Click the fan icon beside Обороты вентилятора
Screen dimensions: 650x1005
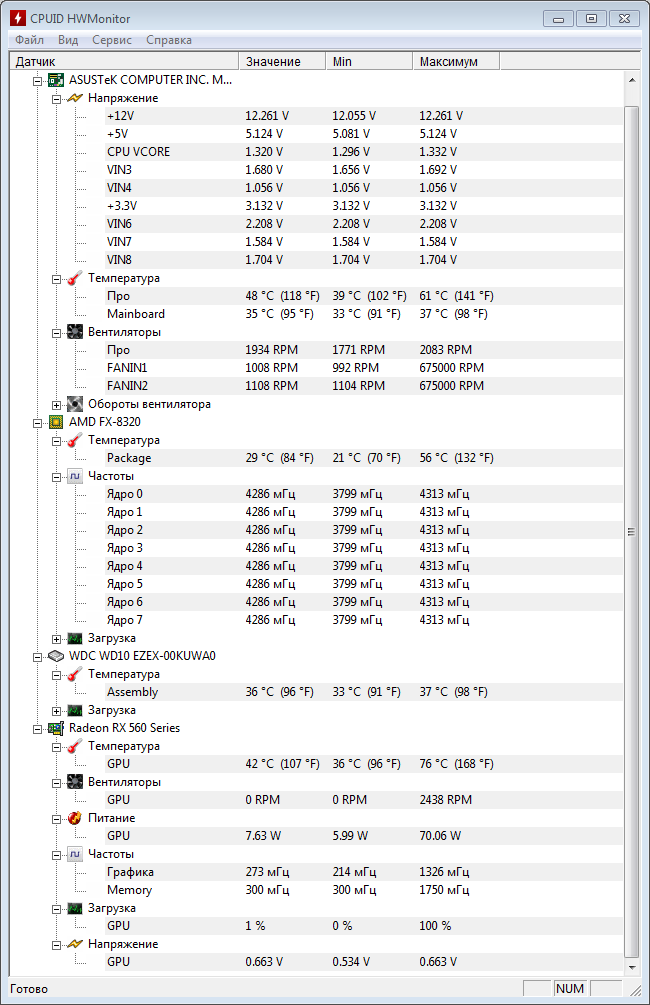pyautogui.click(x=75, y=404)
